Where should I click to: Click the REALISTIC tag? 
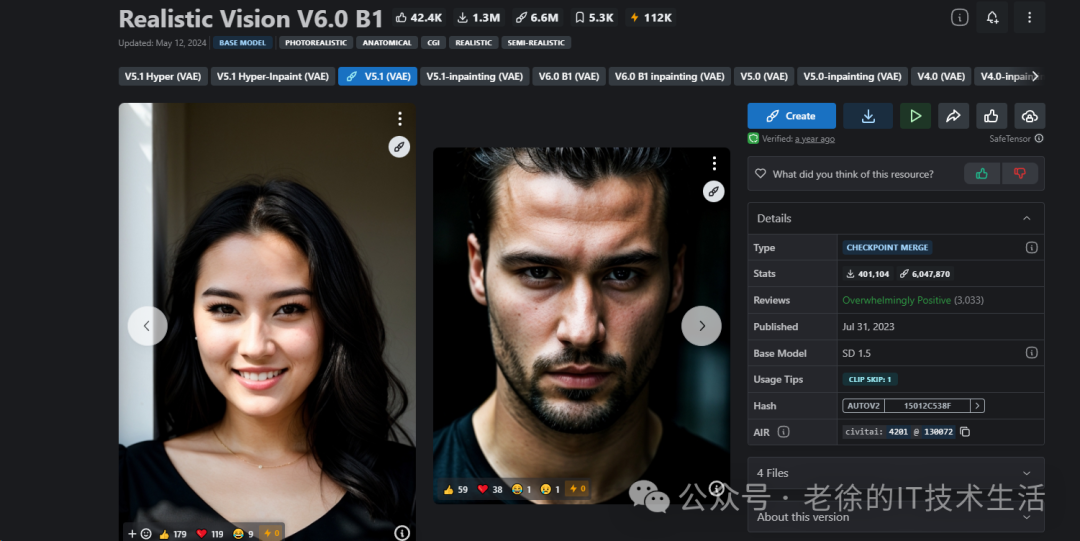474,43
